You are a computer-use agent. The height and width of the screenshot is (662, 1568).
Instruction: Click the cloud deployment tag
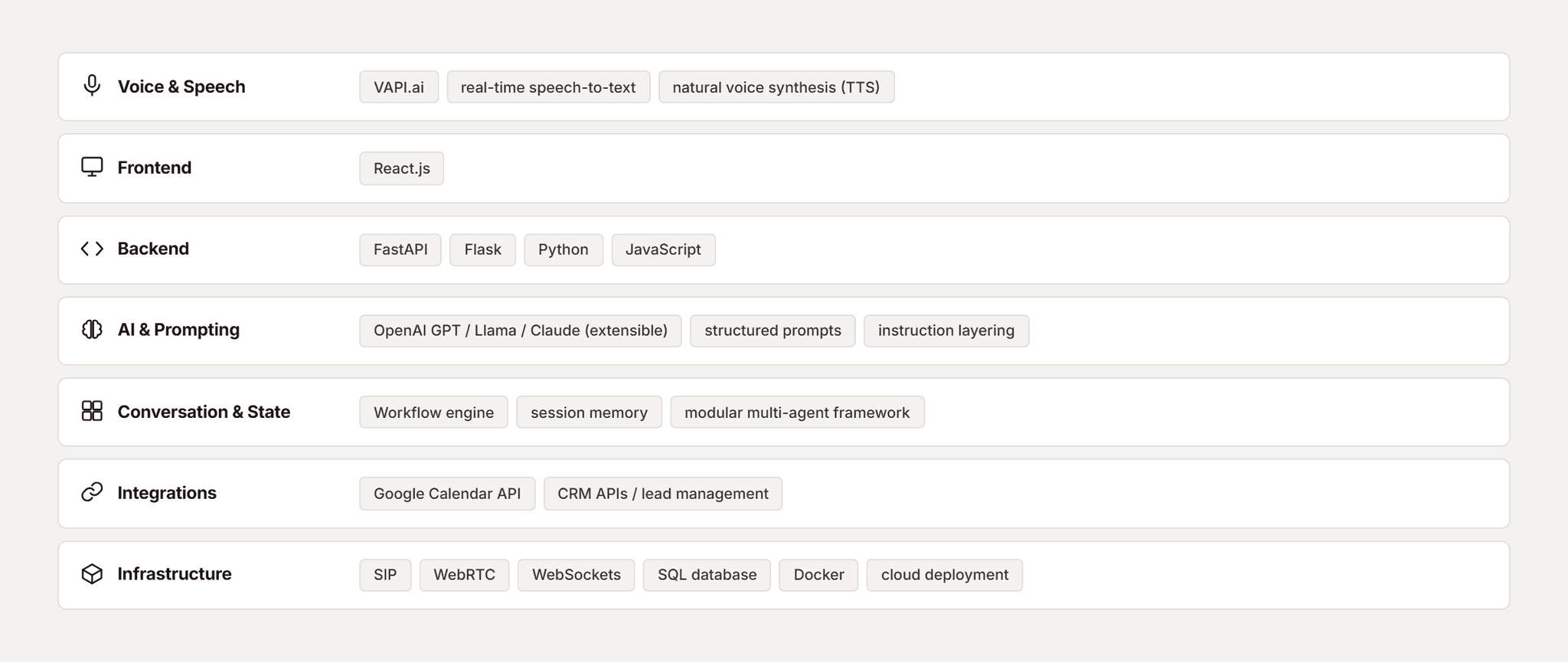[x=945, y=575]
